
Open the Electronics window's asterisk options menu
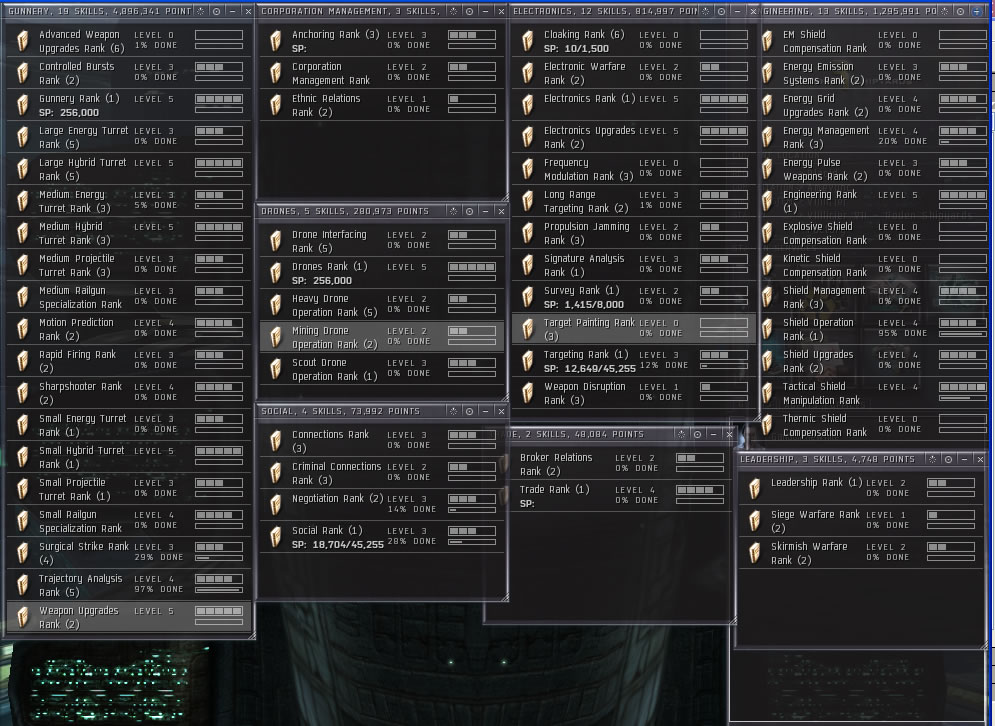(x=706, y=11)
